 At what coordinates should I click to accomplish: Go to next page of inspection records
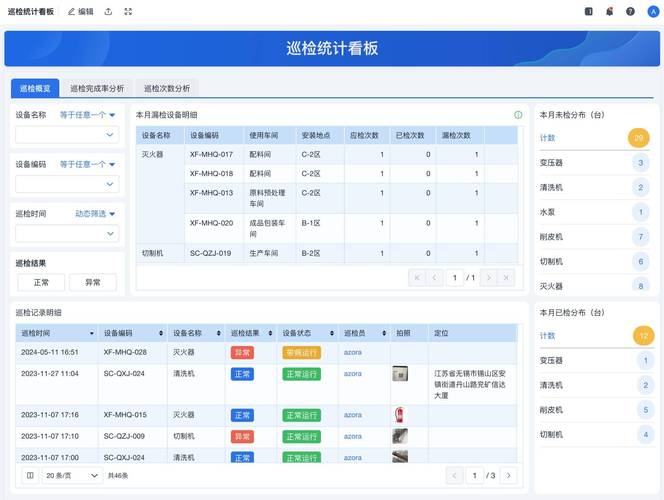click(509, 475)
